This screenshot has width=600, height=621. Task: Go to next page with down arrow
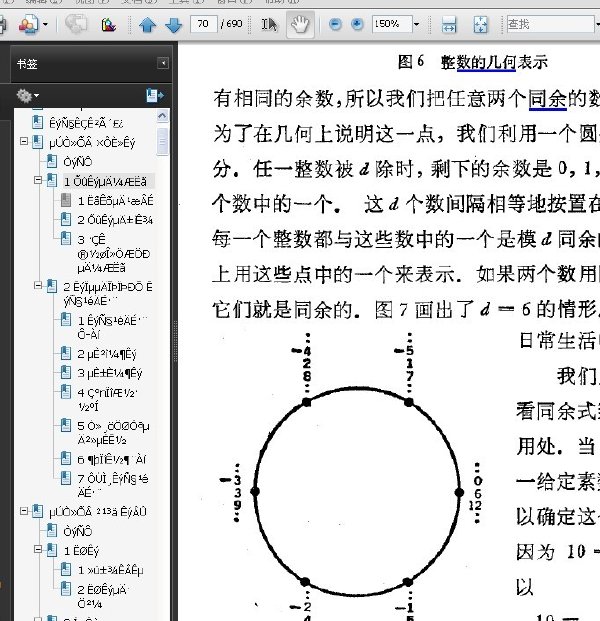pyautogui.click(x=173, y=25)
